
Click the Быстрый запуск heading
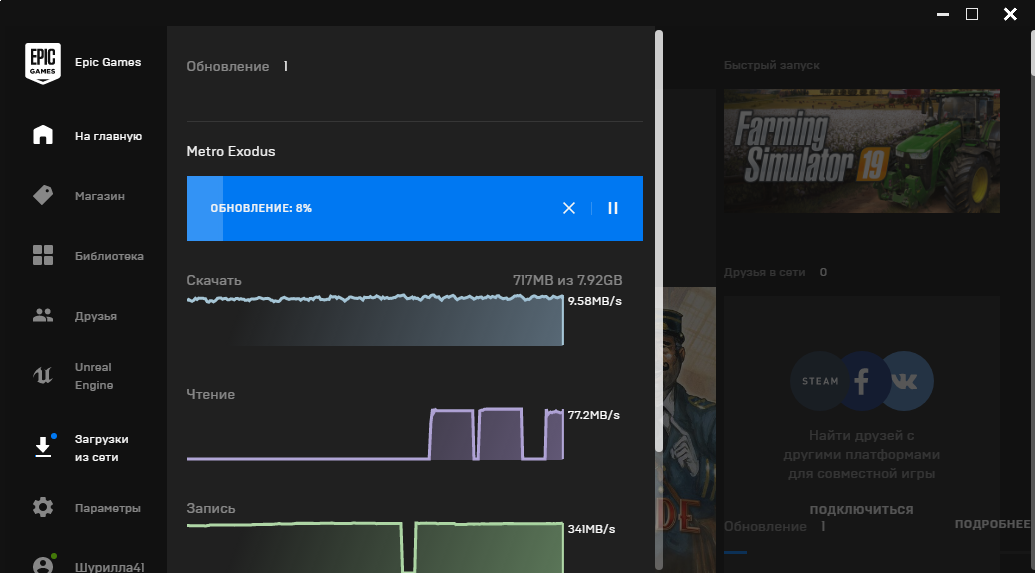tap(772, 65)
